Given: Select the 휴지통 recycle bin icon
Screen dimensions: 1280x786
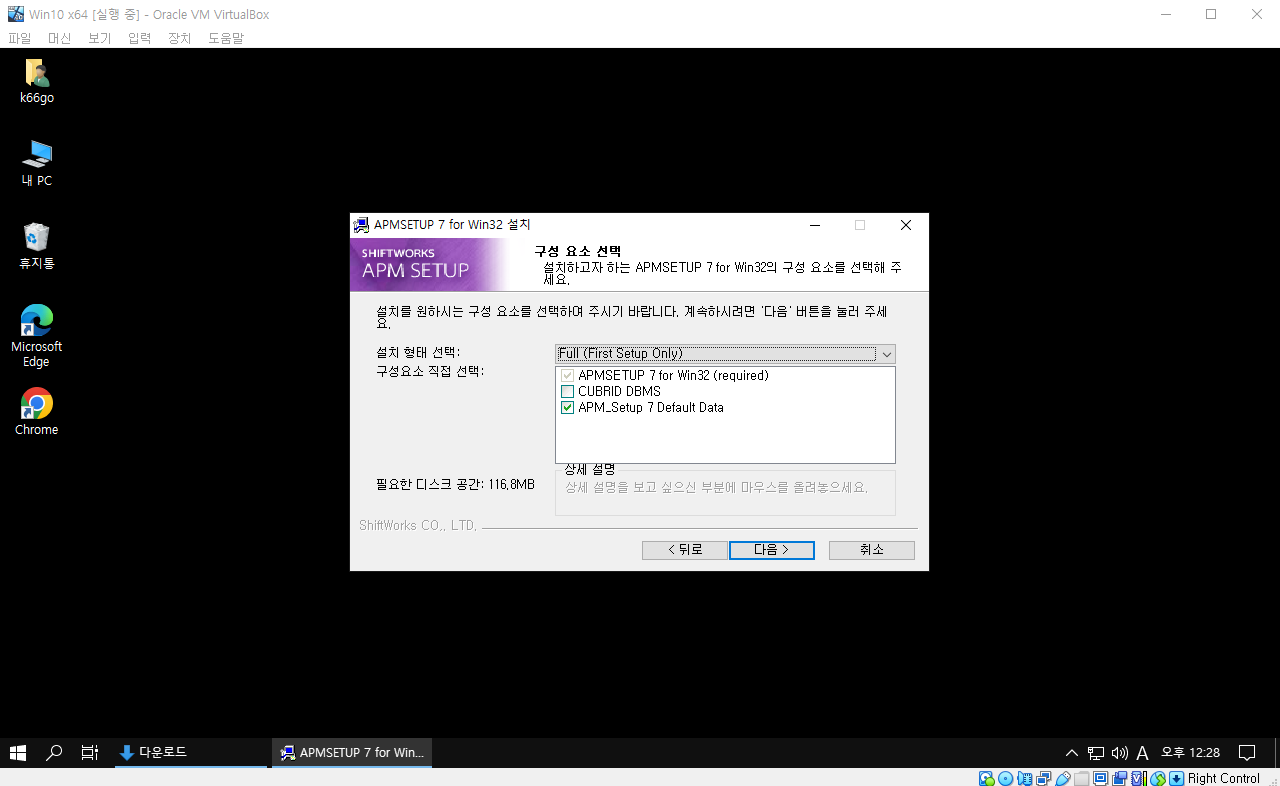Looking at the screenshot, I should 37,247.
